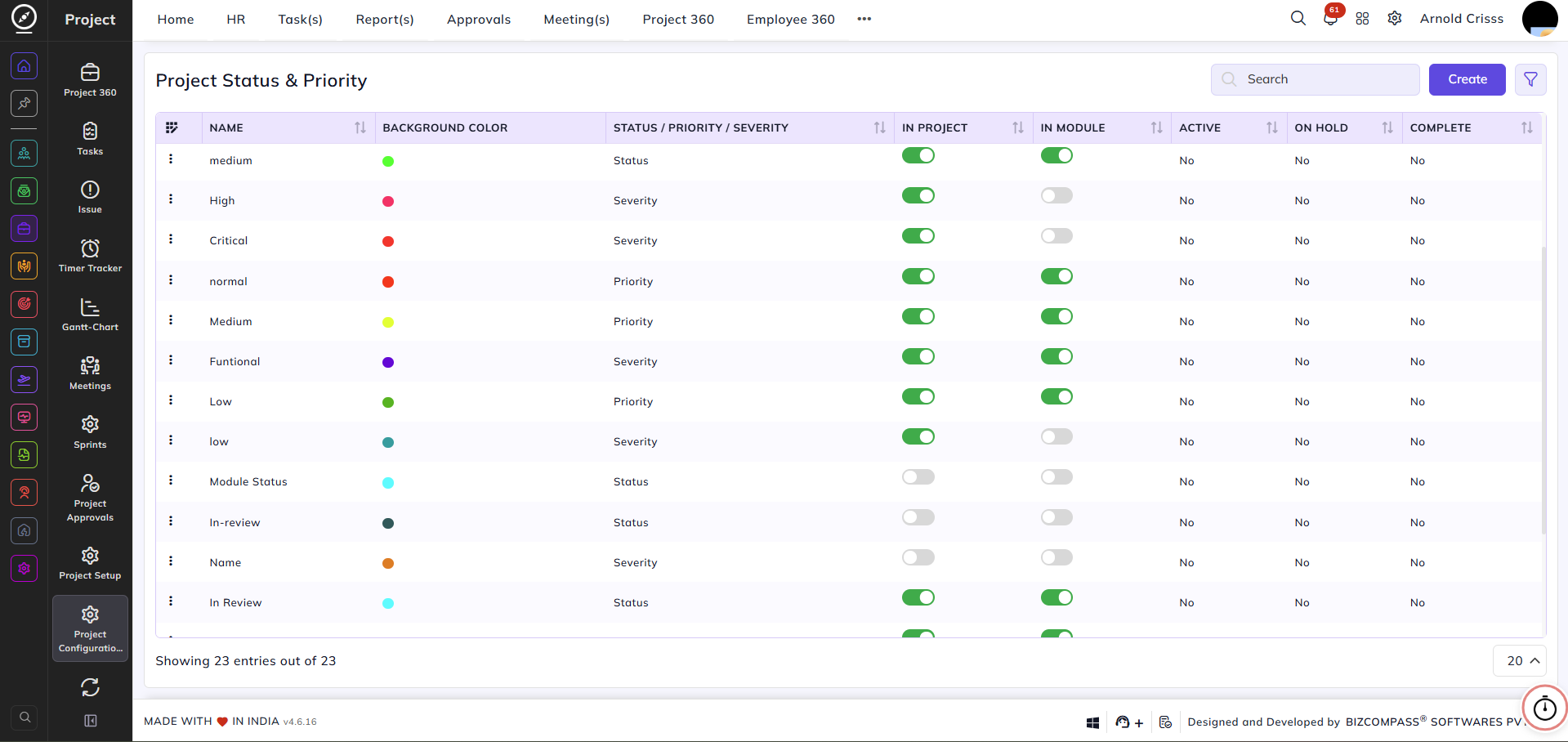Click the refresh sync icon in the sidebar

tap(90, 687)
